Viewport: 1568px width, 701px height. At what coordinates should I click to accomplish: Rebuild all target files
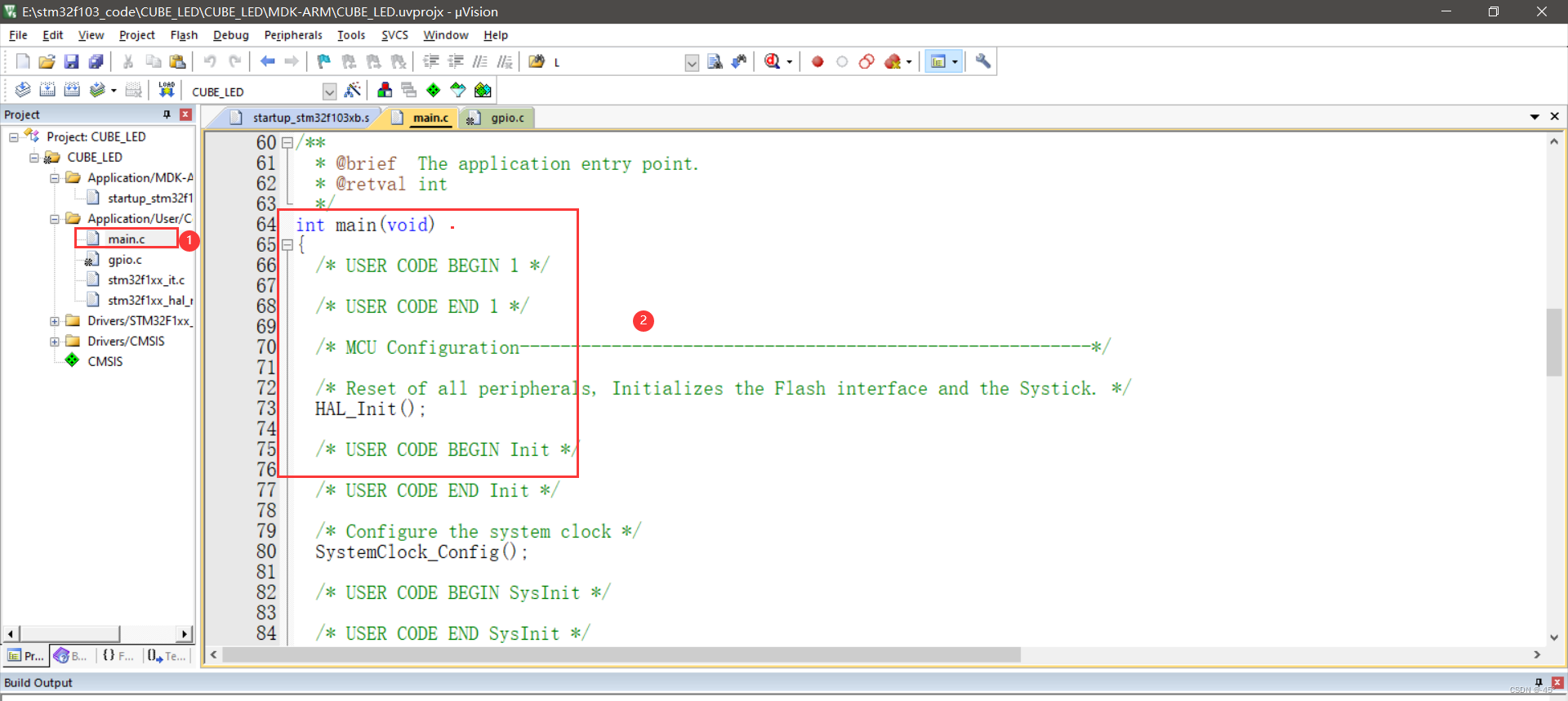[72, 90]
